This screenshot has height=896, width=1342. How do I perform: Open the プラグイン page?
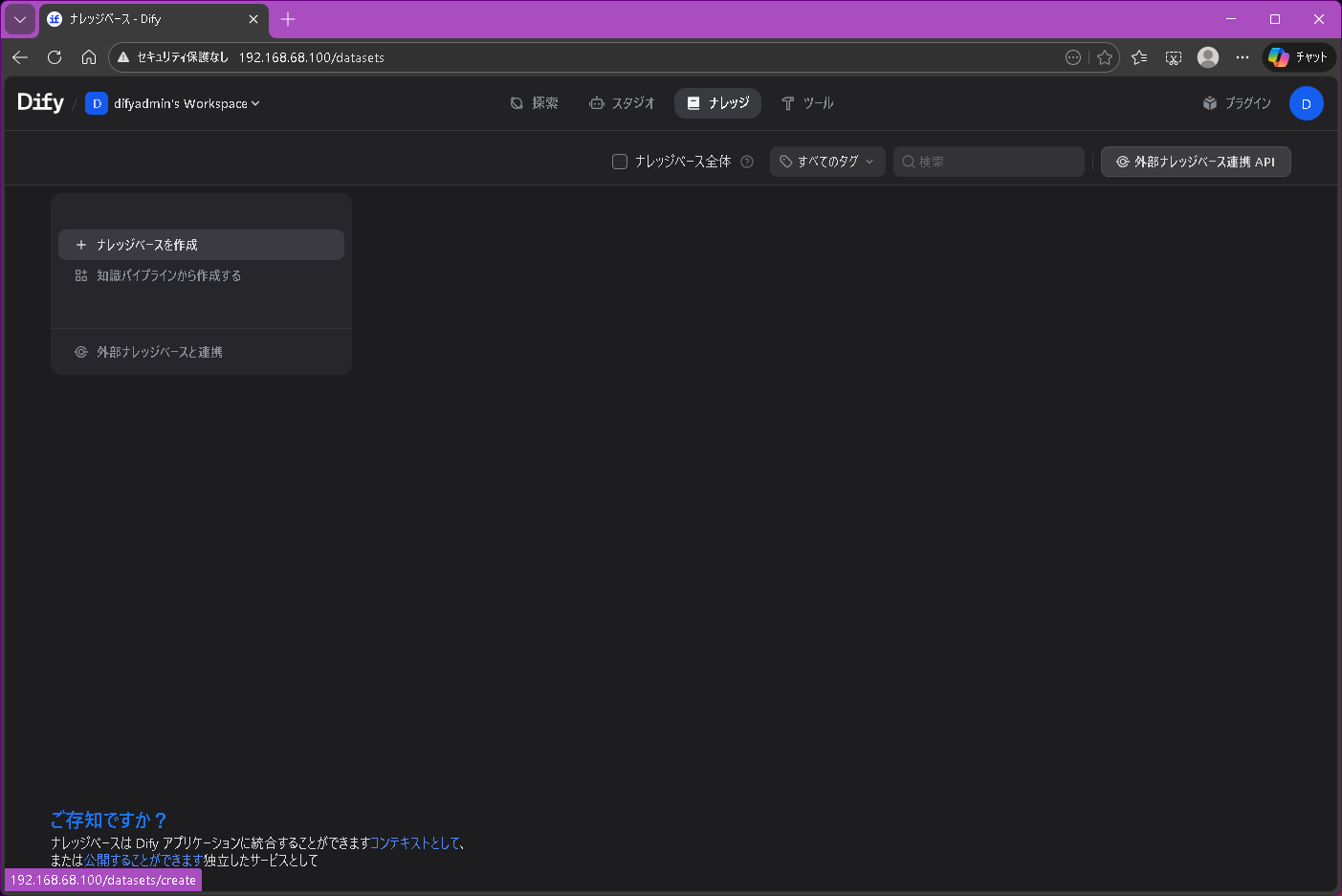click(x=1237, y=103)
